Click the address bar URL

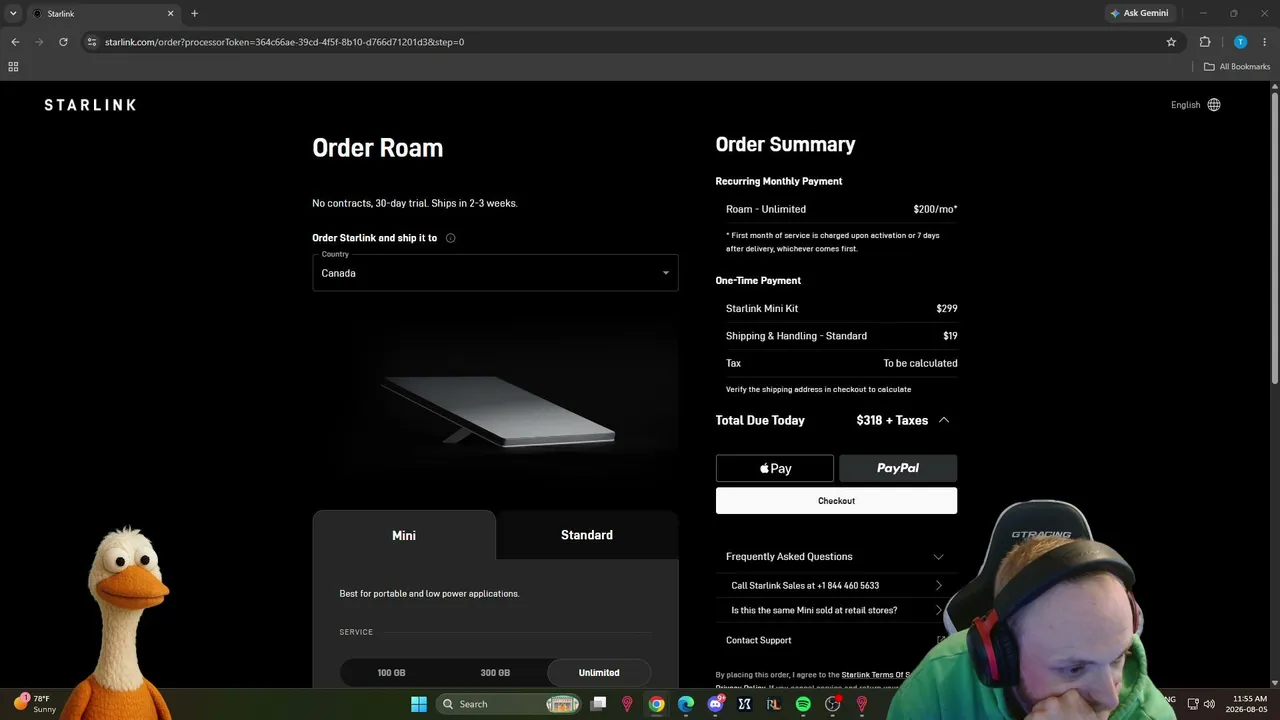click(x=285, y=42)
